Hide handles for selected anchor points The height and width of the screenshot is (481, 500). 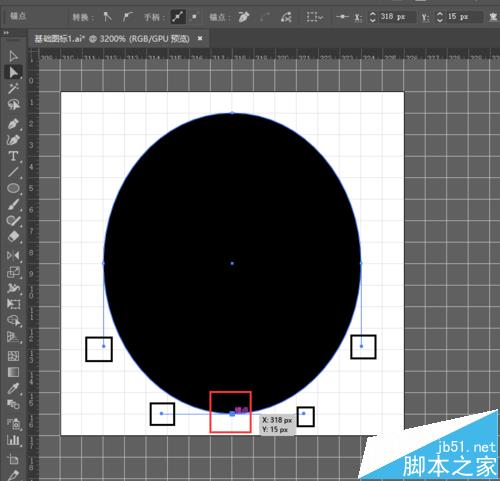point(194,17)
